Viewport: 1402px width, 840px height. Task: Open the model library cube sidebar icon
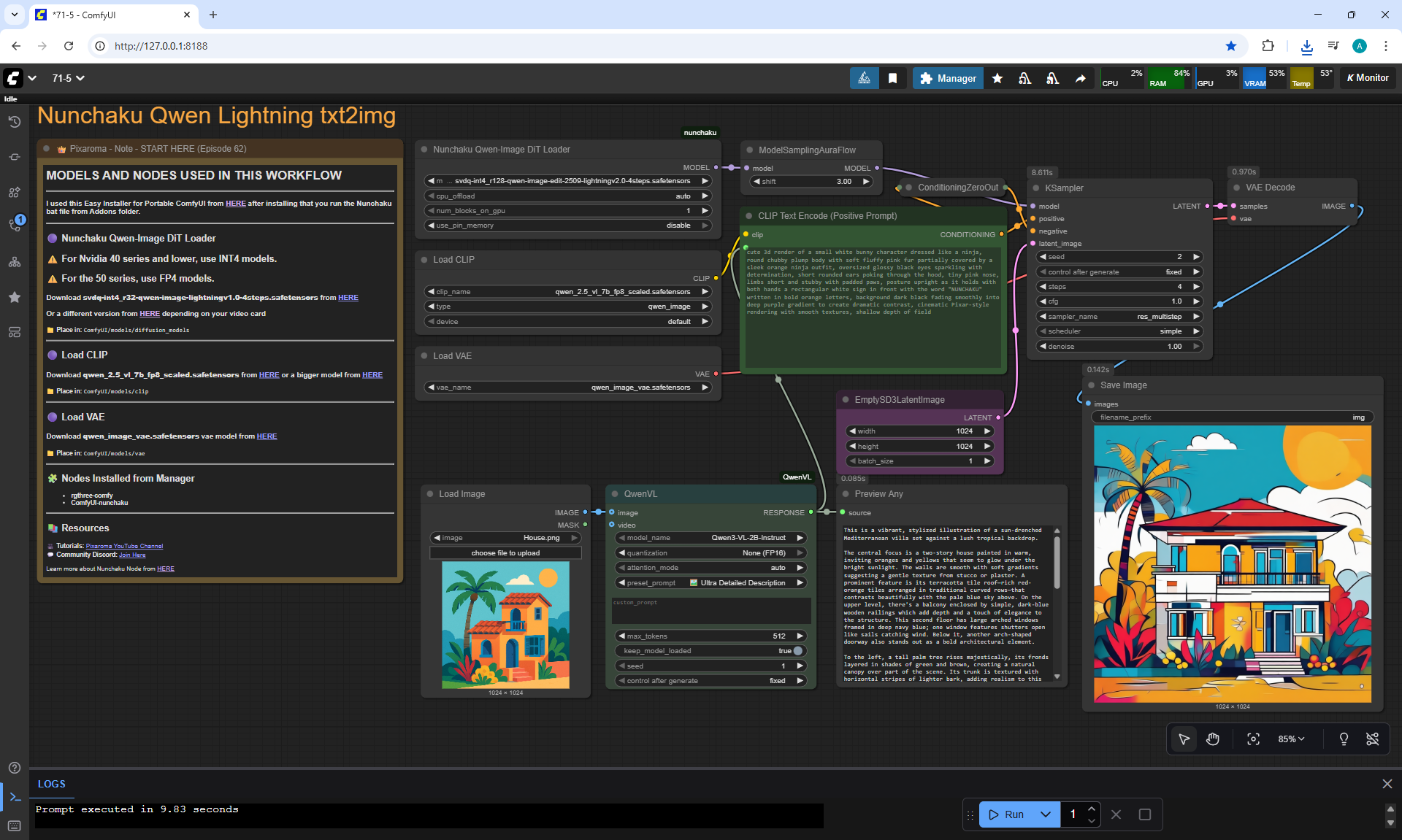[14, 192]
